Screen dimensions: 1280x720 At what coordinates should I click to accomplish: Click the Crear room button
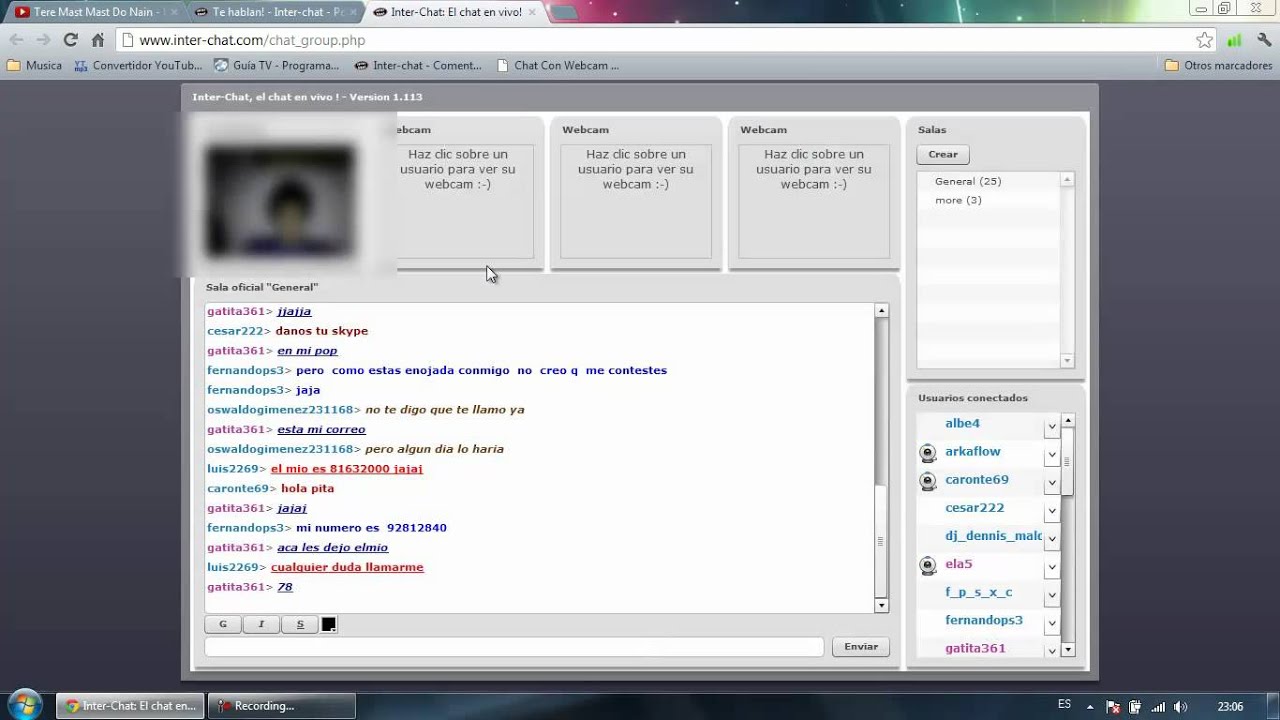tap(942, 154)
